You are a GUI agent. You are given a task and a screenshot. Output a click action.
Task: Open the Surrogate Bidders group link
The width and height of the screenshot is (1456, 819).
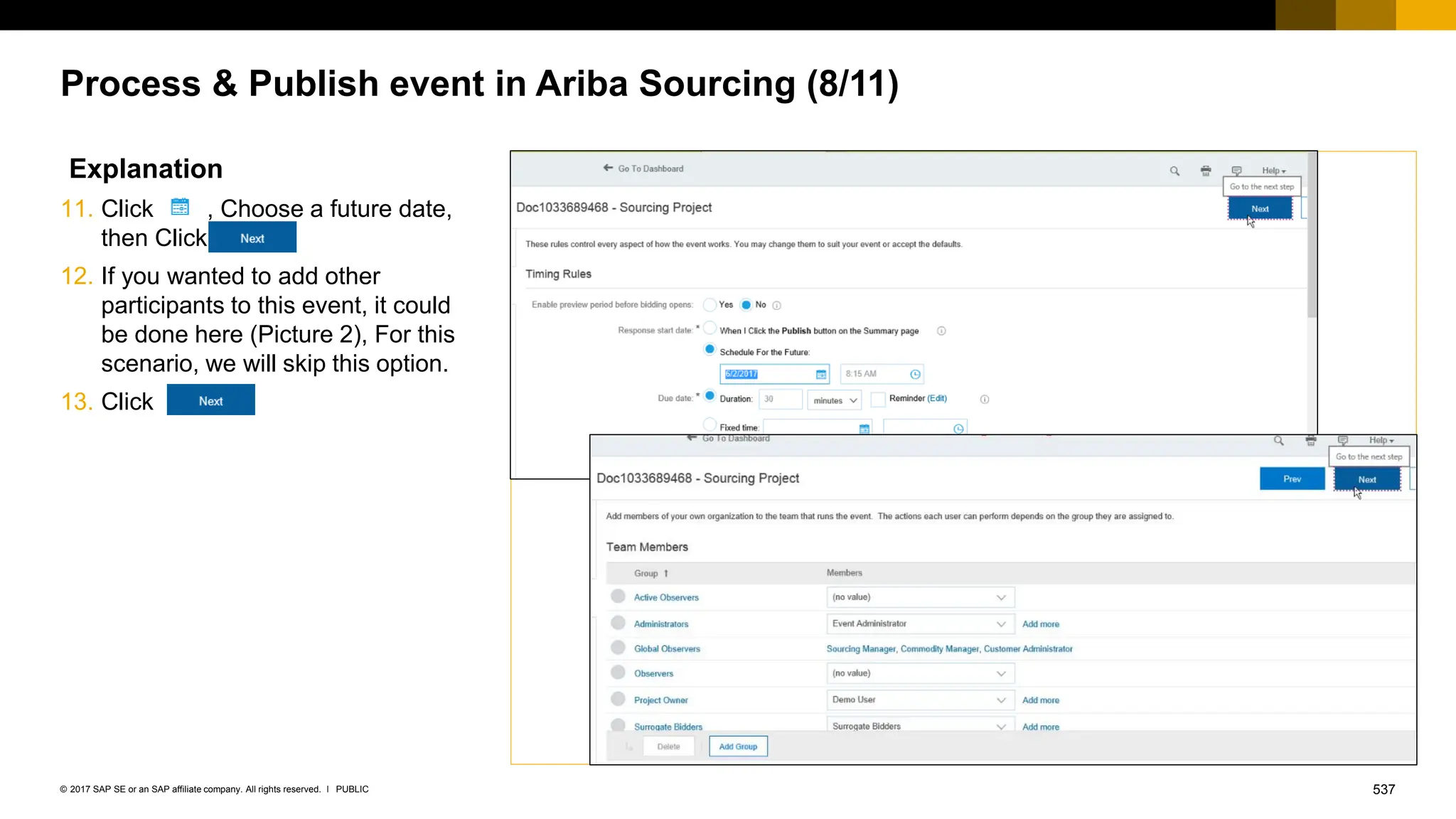(668, 727)
